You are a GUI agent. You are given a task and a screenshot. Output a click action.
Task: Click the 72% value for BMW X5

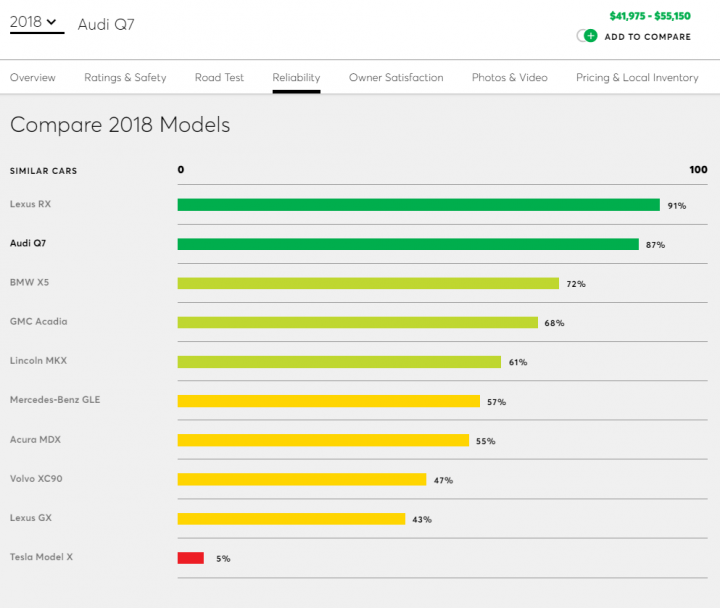(x=576, y=284)
